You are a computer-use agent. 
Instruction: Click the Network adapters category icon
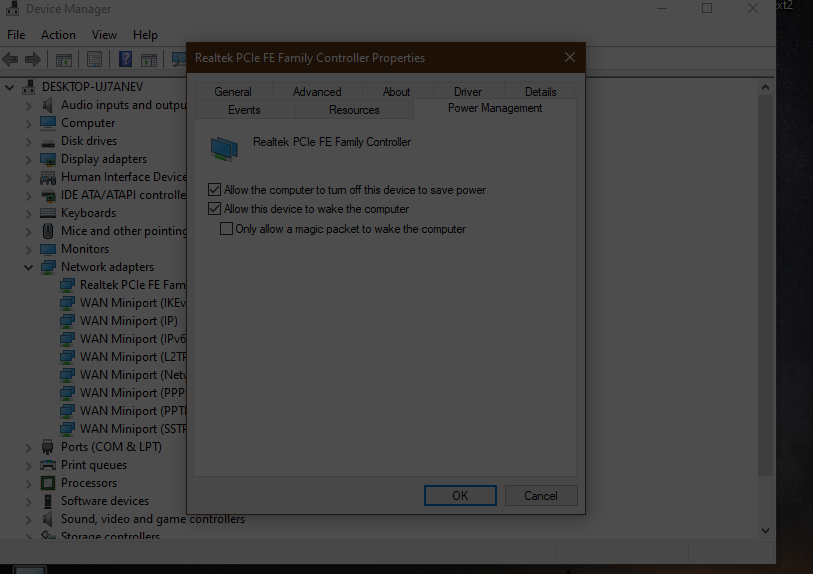click(48, 267)
